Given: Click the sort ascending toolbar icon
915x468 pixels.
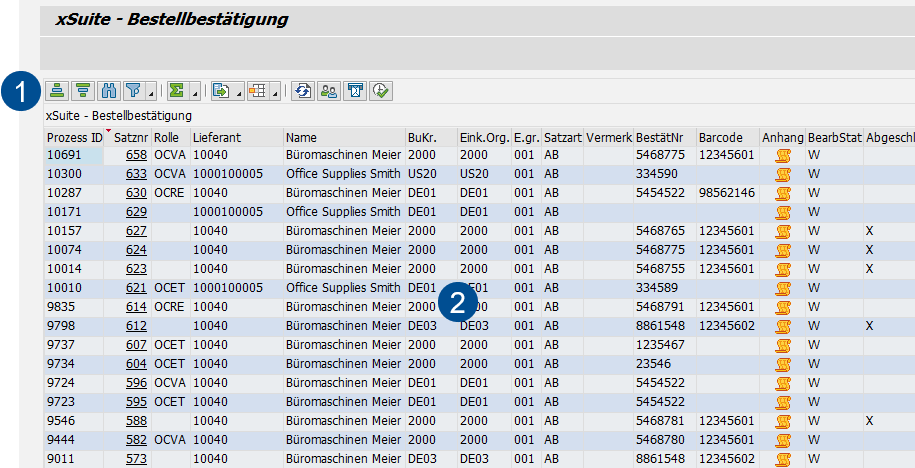Looking at the screenshot, I should [x=58, y=91].
